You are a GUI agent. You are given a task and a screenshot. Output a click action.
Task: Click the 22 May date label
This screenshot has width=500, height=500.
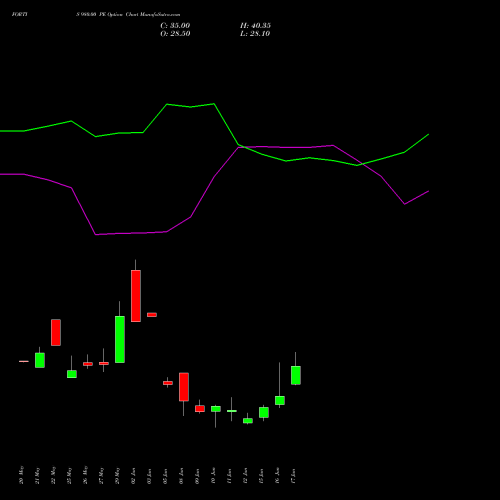pos(53,475)
